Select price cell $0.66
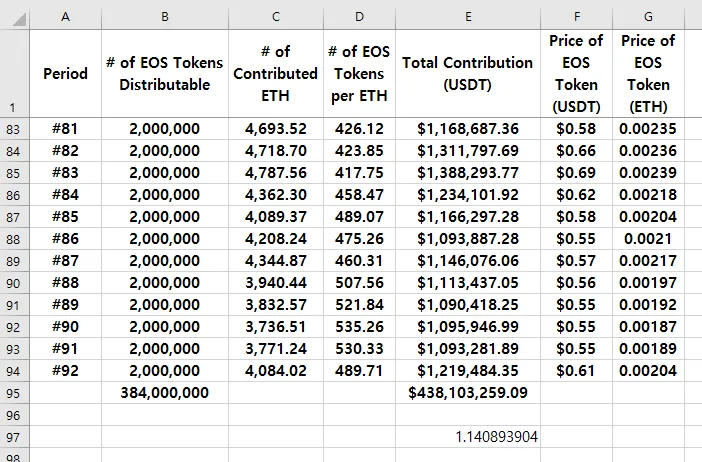 (577, 151)
